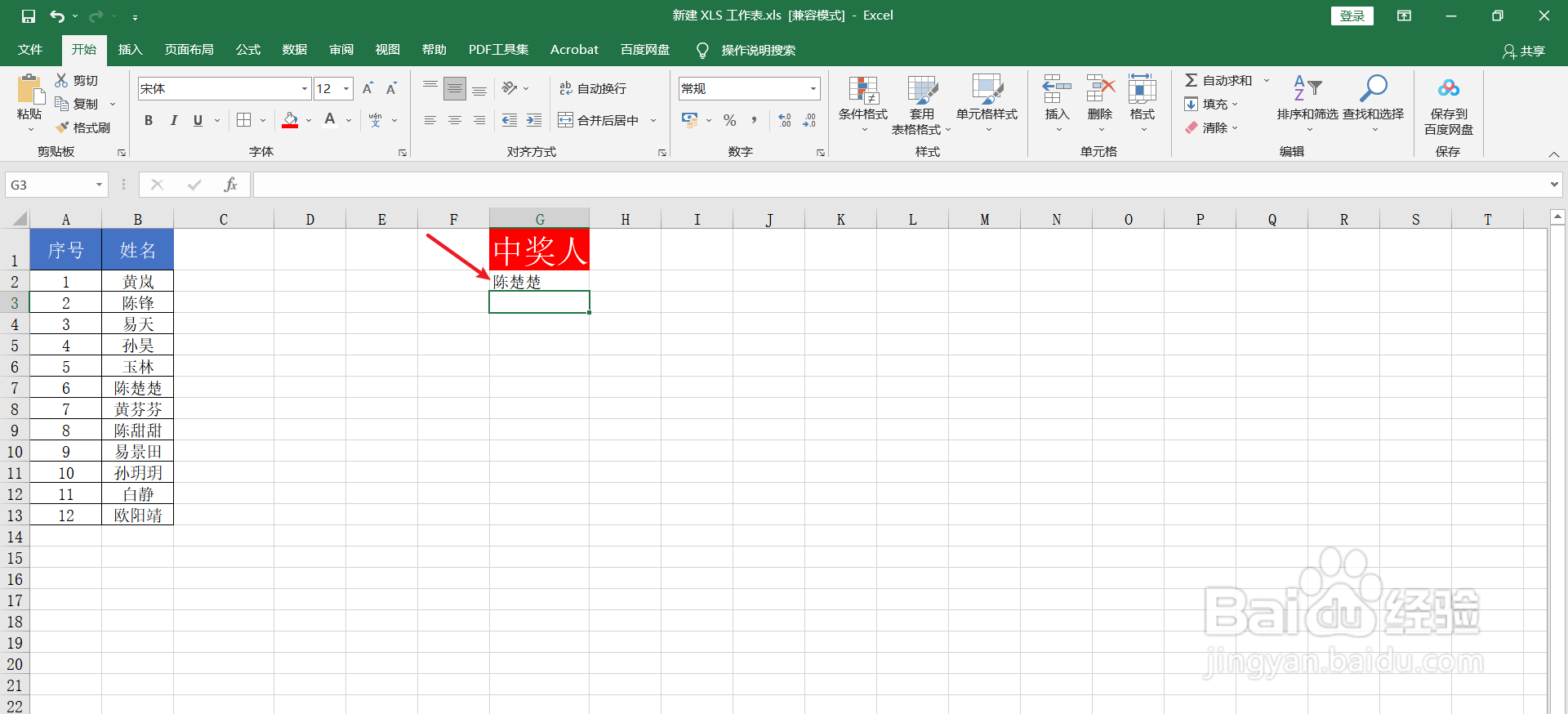
Task: Expand the formula bar
Action: click(x=1554, y=185)
